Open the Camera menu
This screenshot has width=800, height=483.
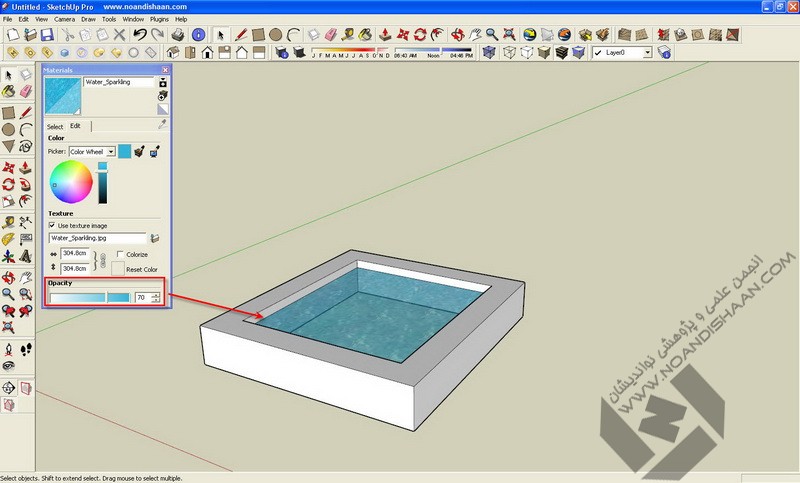63,19
